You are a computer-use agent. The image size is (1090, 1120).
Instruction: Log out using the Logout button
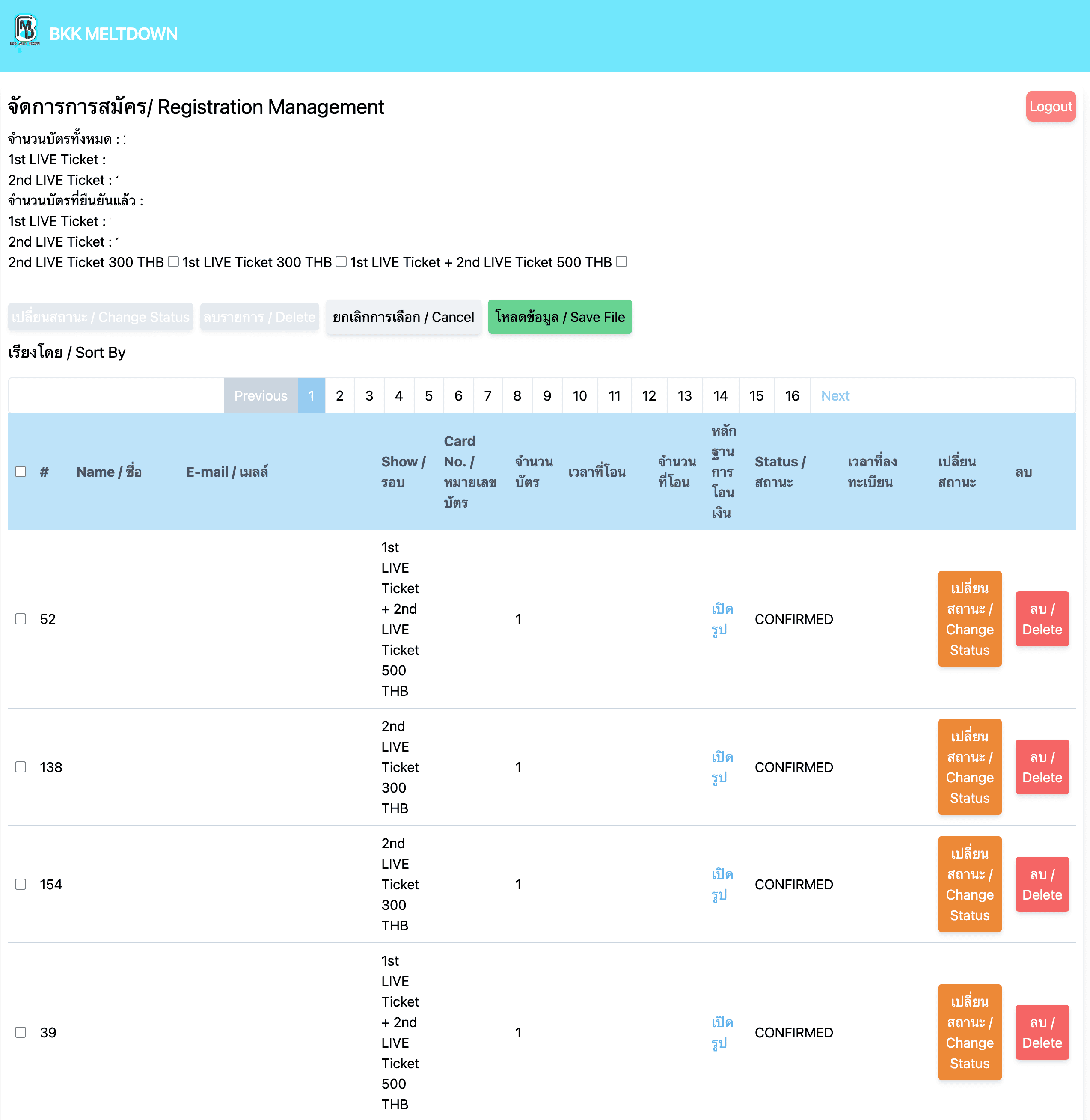pos(1051,107)
